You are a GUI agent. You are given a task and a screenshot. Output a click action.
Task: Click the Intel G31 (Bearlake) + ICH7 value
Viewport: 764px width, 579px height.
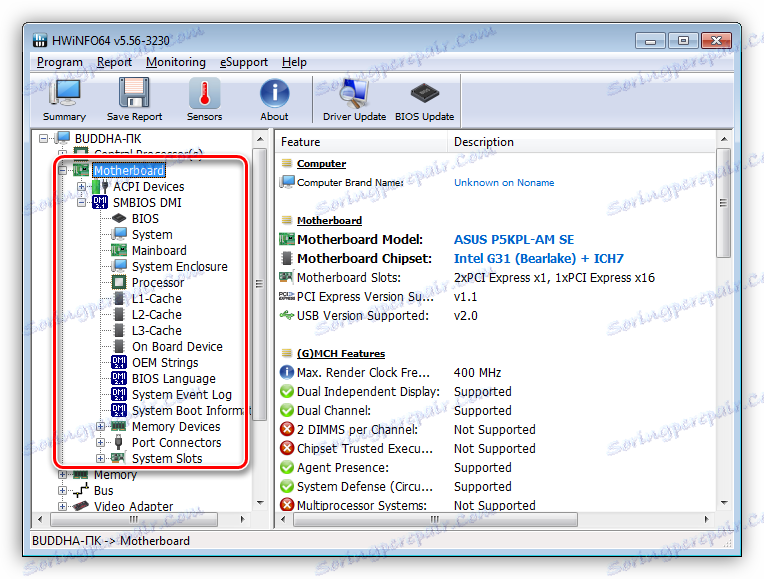pos(539,258)
